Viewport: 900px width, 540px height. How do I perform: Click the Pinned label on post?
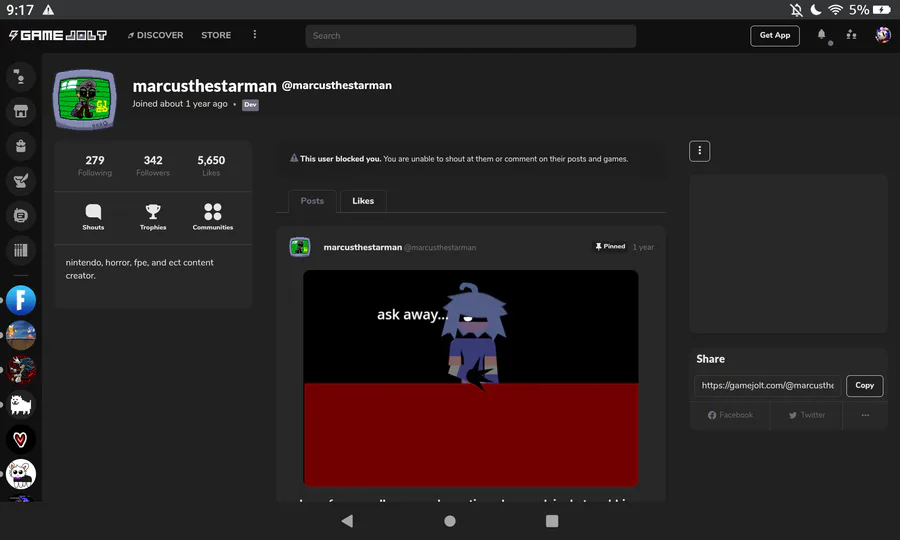[x=610, y=246]
